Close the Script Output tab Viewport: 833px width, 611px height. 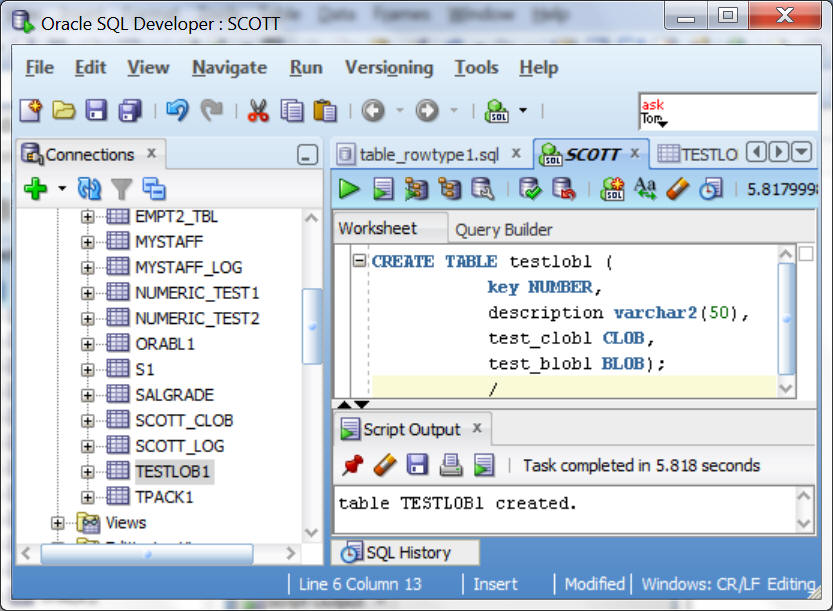(x=477, y=428)
